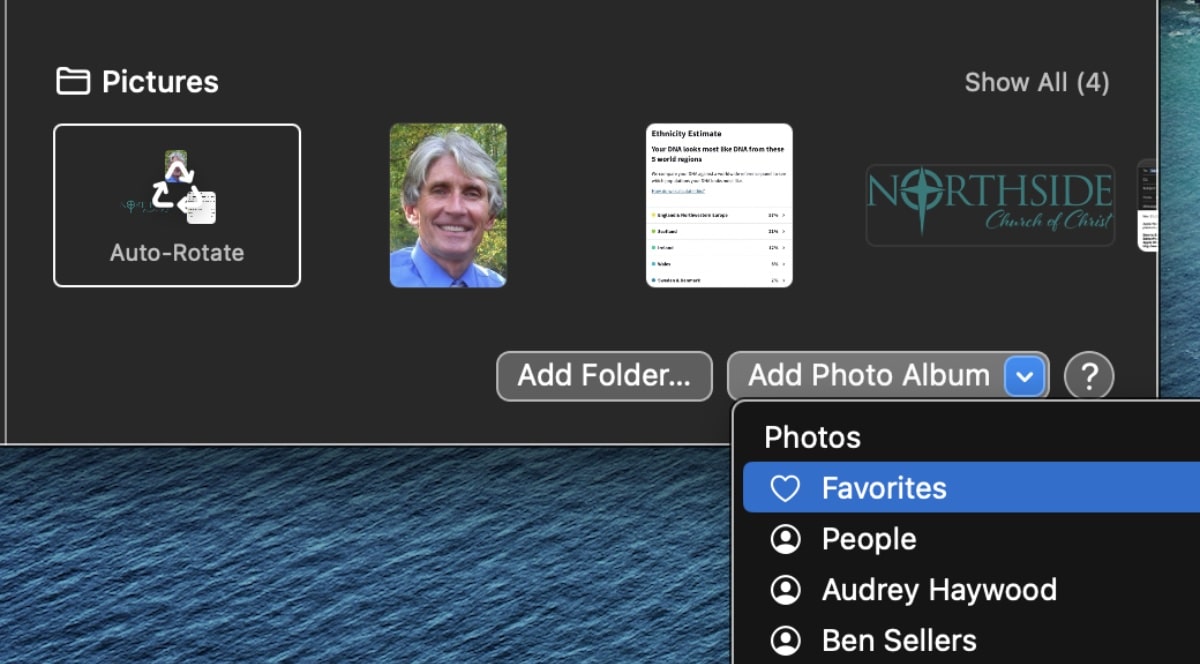This screenshot has width=1200, height=664.
Task: Click the partially visible thumbnail at right edge
Action: click(1147, 205)
